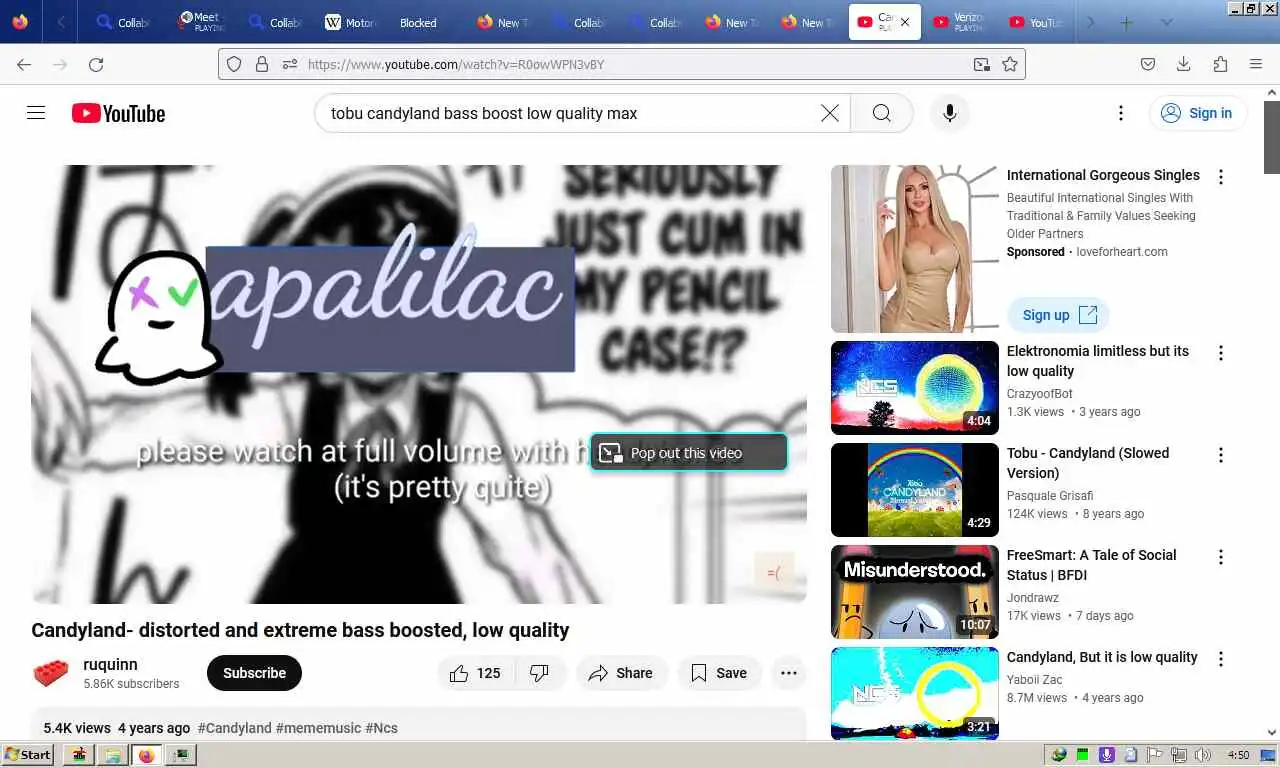The width and height of the screenshot is (1280, 768).
Task: Go back to previous page
Action: point(24,64)
